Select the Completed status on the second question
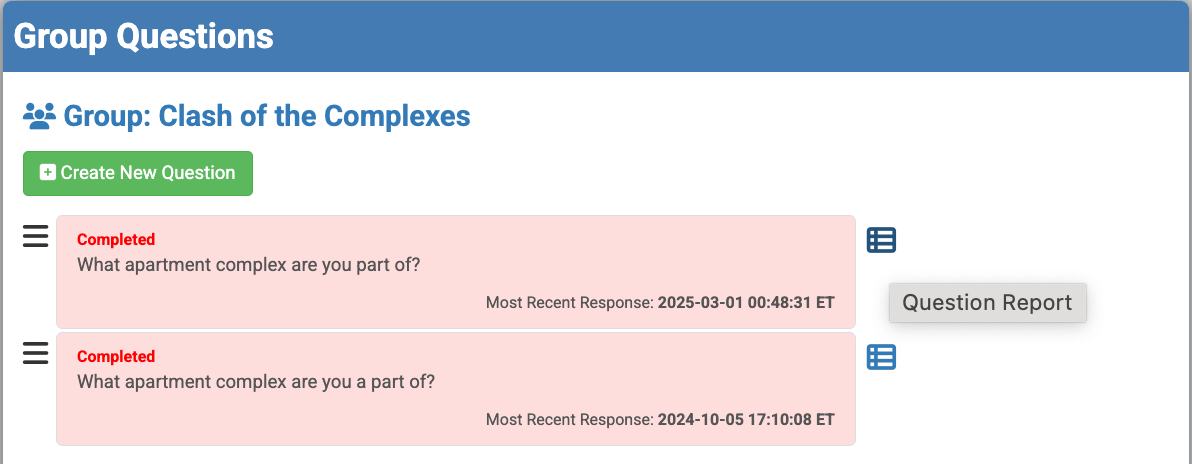The width and height of the screenshot is (1192, 464). pyautogui.click(x=116, y=357)
